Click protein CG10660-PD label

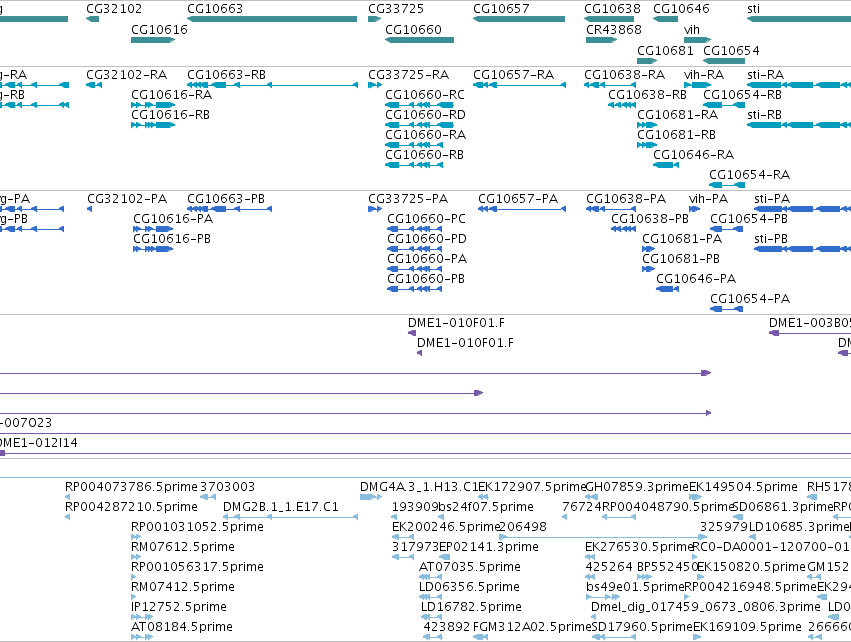click(427, 238)
